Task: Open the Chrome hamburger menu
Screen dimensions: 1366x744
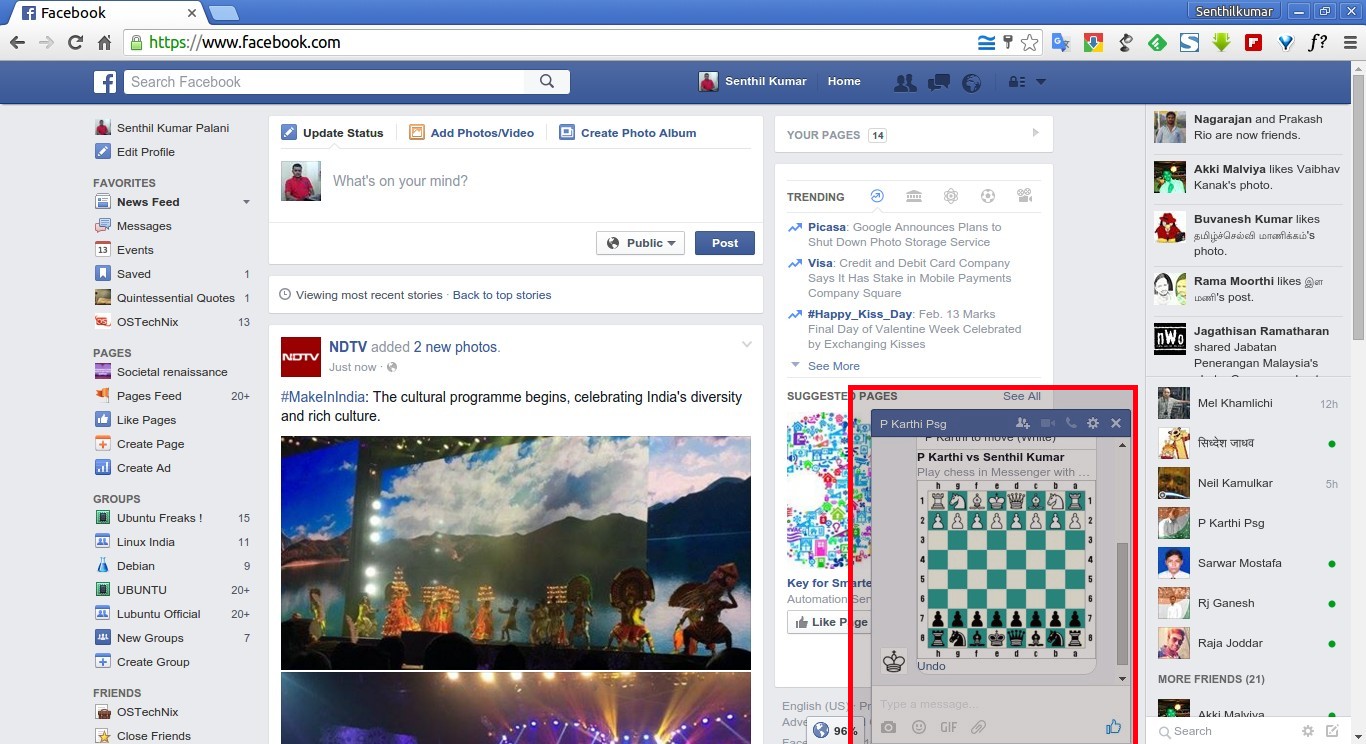Action: [x=1350, y=42]
